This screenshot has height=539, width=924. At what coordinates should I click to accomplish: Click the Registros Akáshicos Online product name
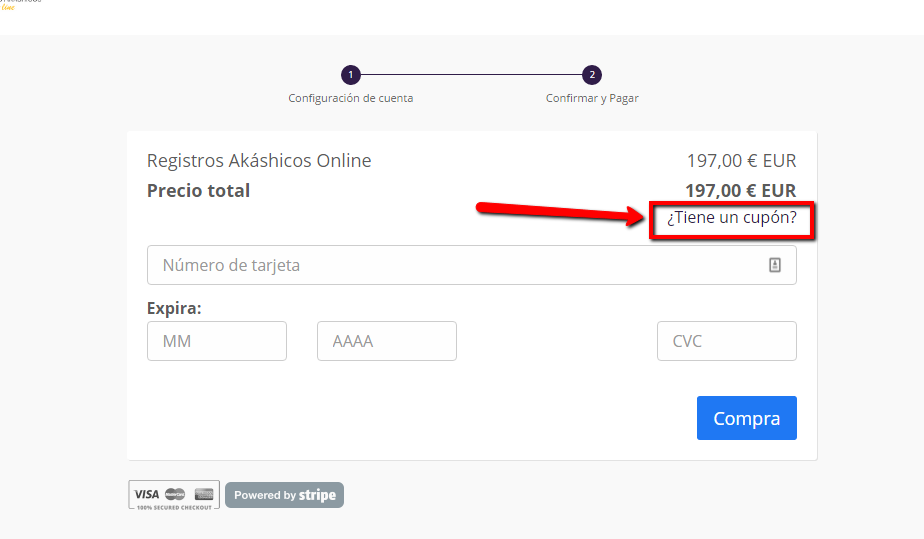(259, 161)
